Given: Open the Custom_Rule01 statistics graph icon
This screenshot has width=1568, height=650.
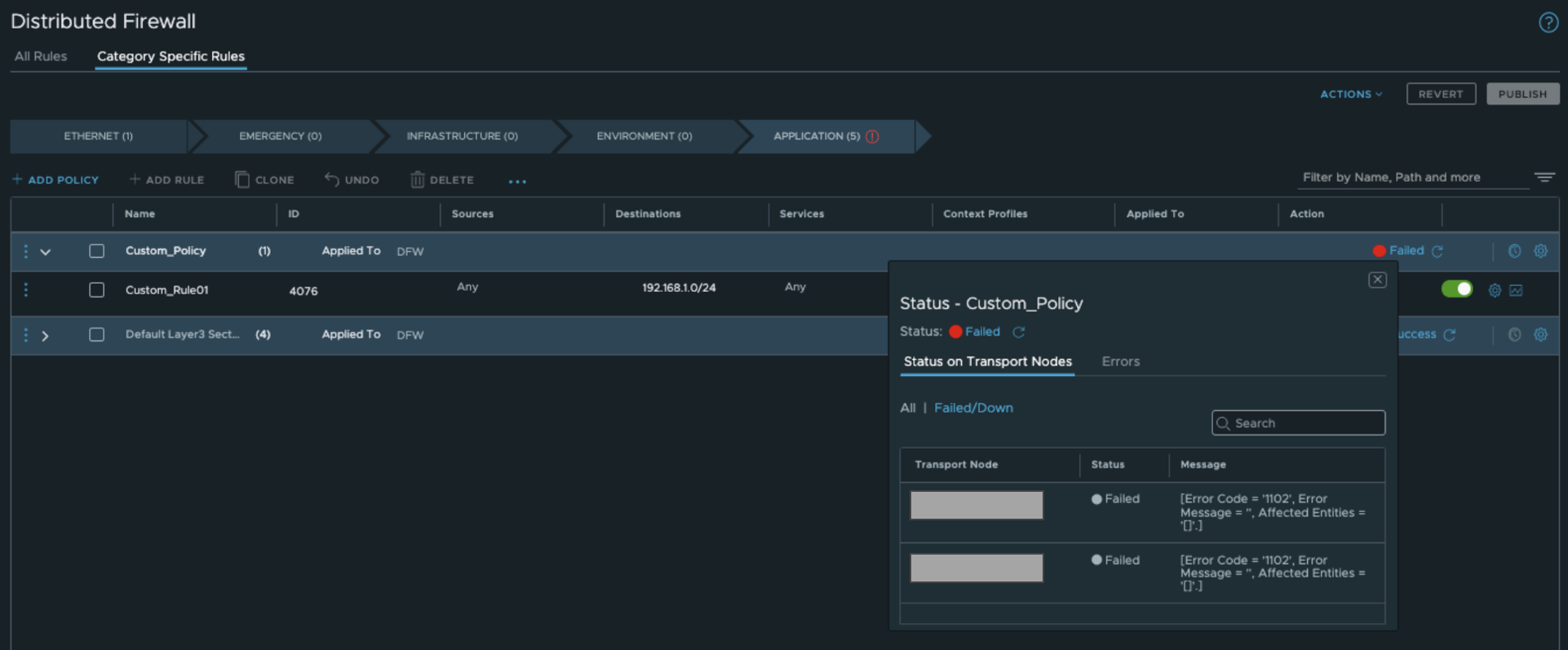Looking at the screenshot, I should 1516,290.
